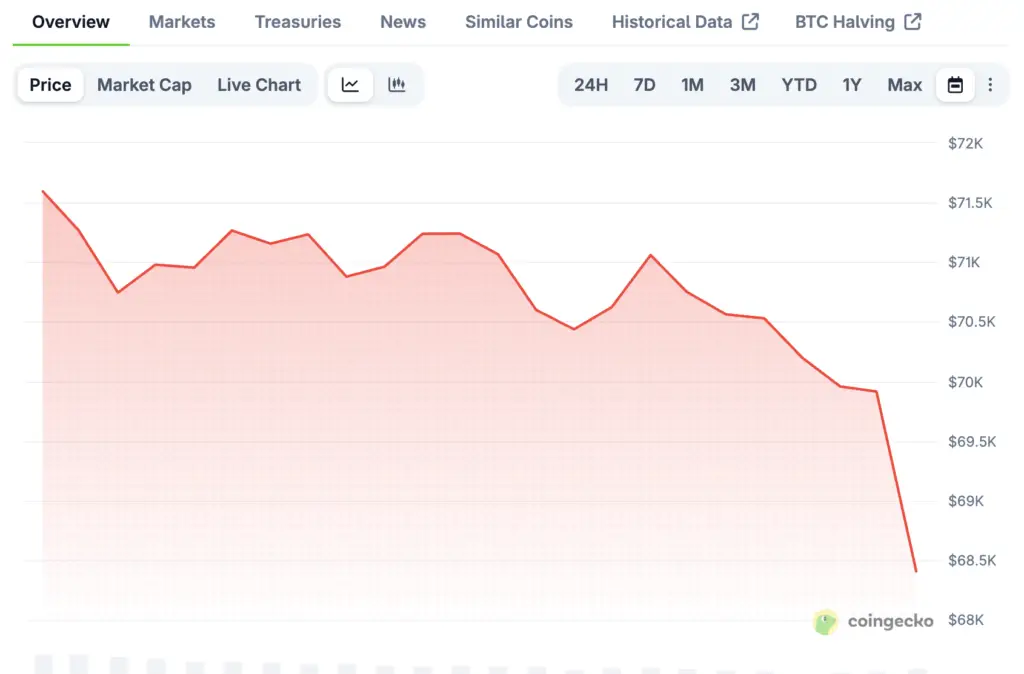This screenshot has width=1024, height=674.
Task: Select the Price toggle
Action: coord(50,85)
